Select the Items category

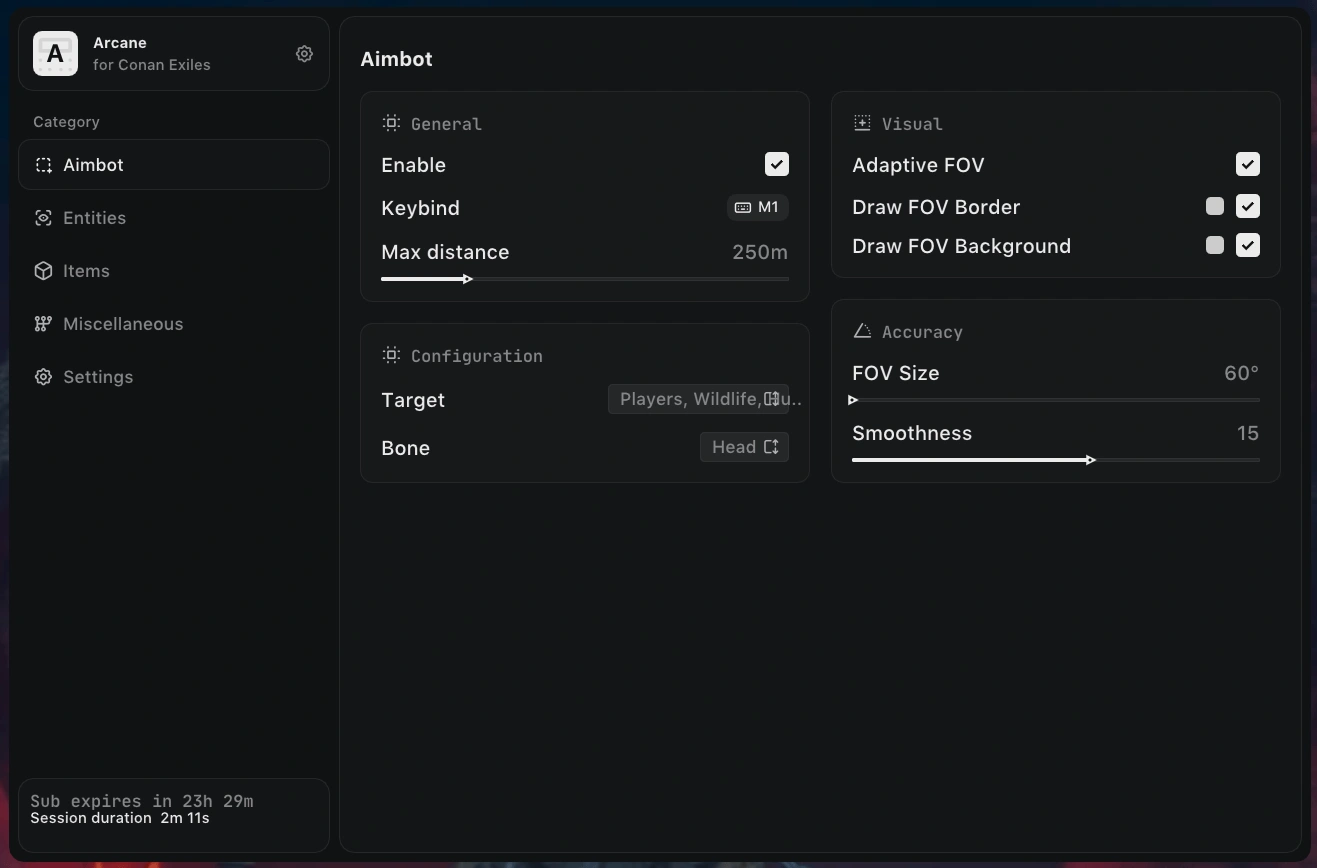click(174, 271)
